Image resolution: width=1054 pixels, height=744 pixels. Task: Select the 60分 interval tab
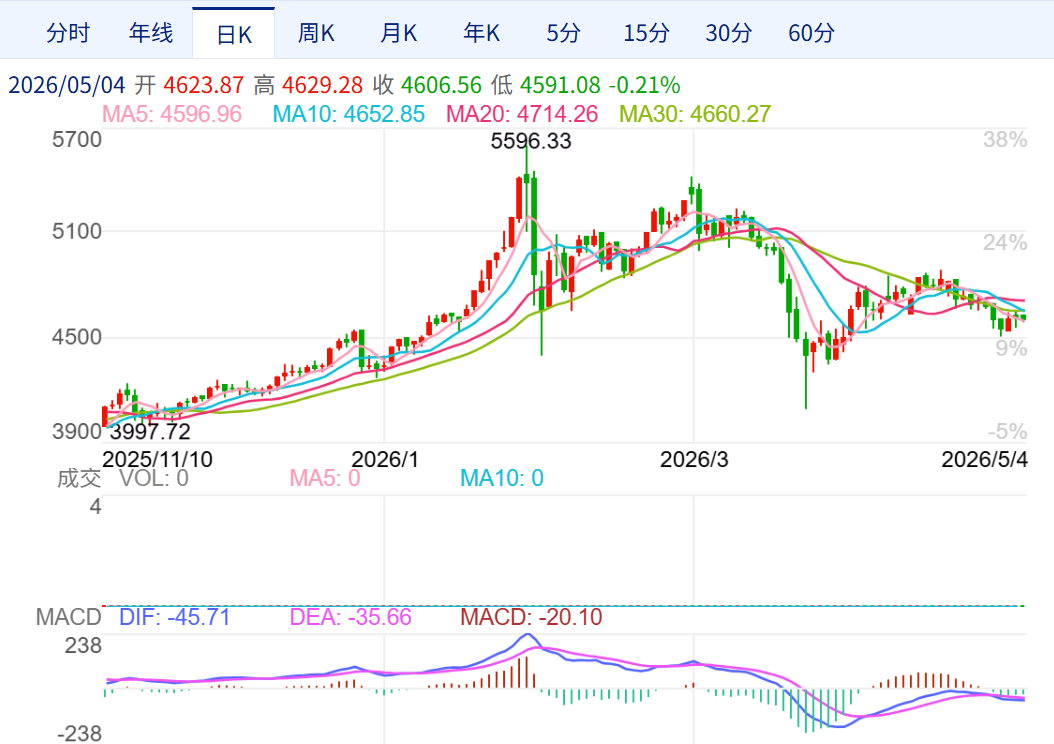811,33
